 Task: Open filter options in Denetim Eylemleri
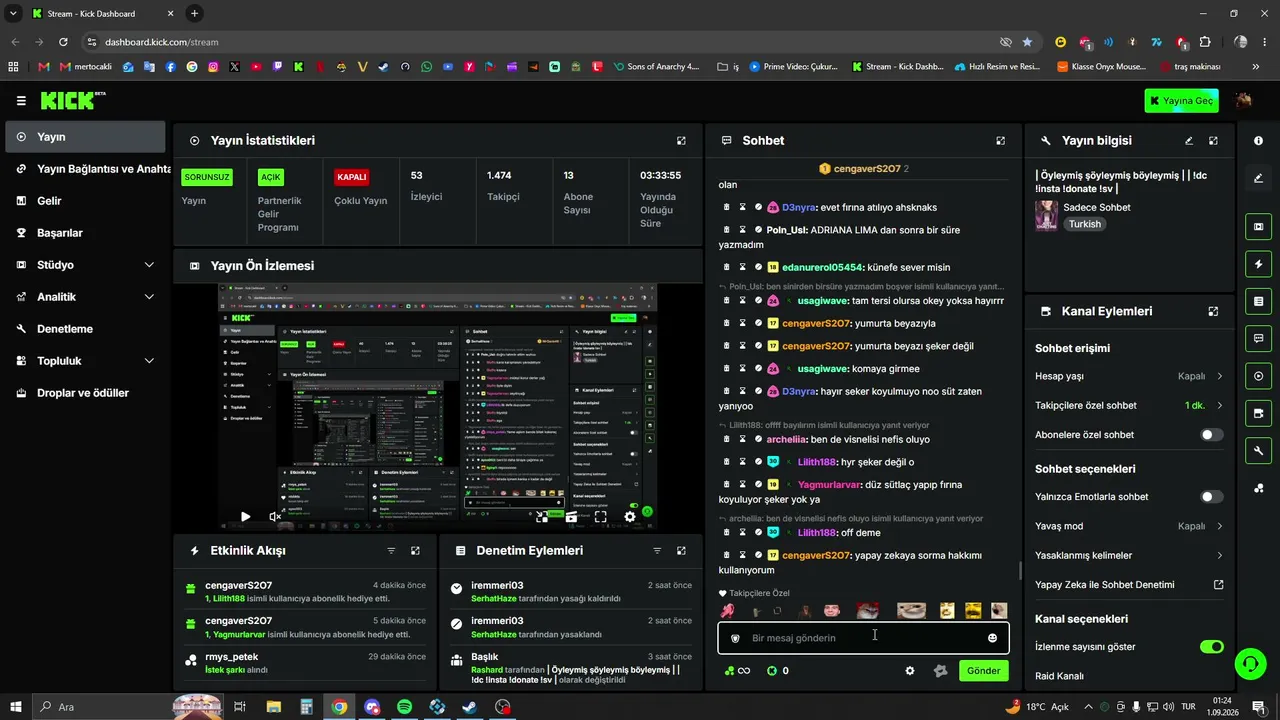click(x=657, y=551)
